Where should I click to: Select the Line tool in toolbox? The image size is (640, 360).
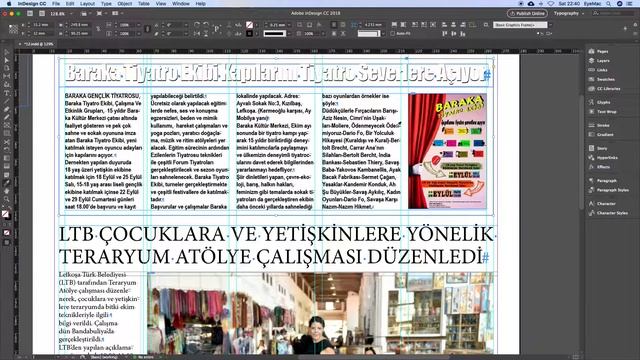7,101
